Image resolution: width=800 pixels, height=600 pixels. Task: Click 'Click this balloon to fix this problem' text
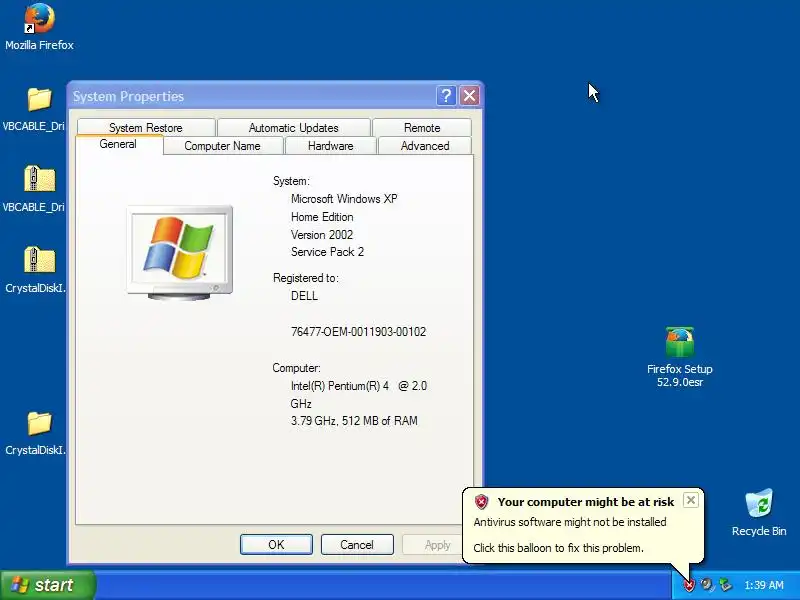(558, 548)
